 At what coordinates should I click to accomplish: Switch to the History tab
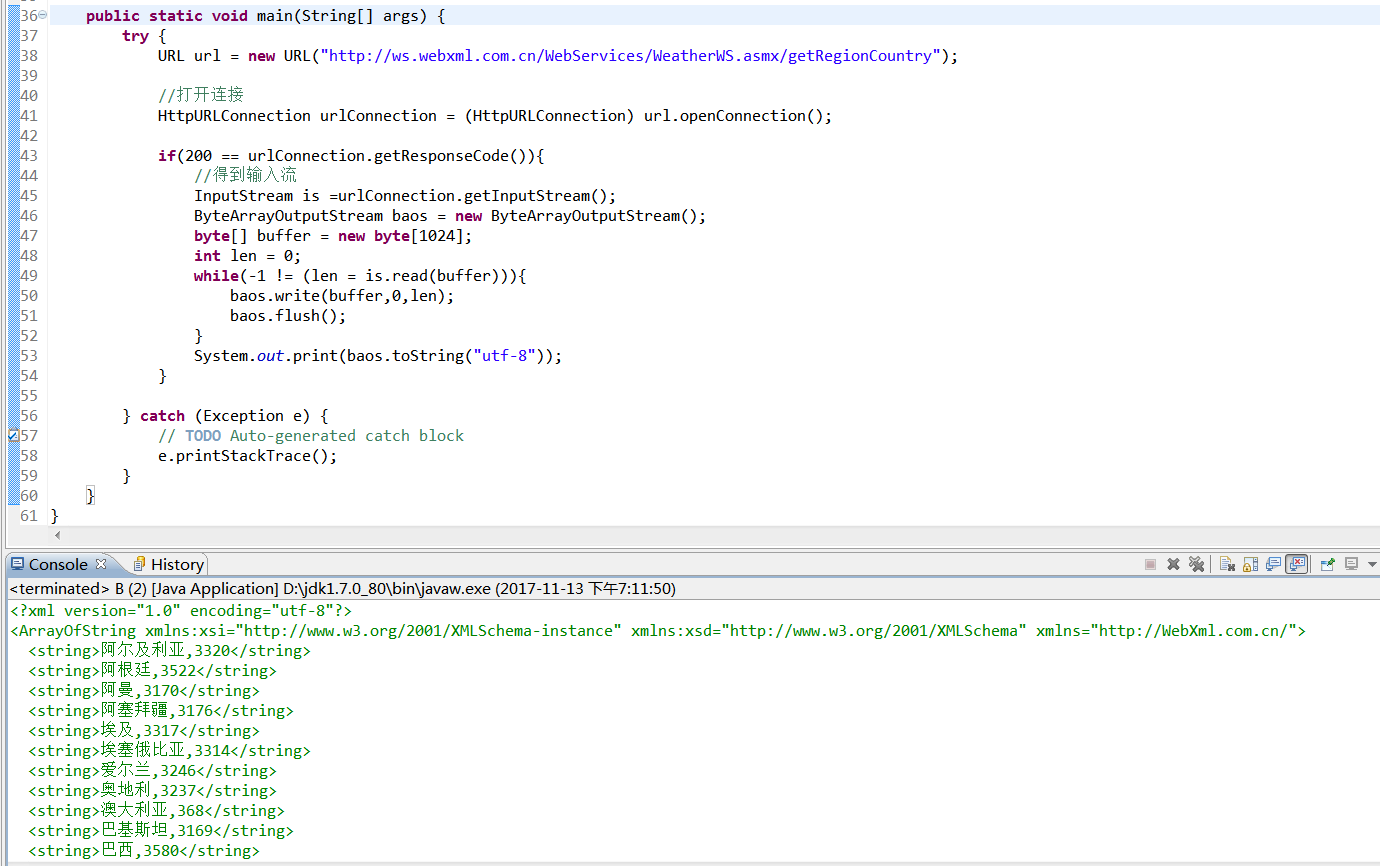click(x=168, y=564)
